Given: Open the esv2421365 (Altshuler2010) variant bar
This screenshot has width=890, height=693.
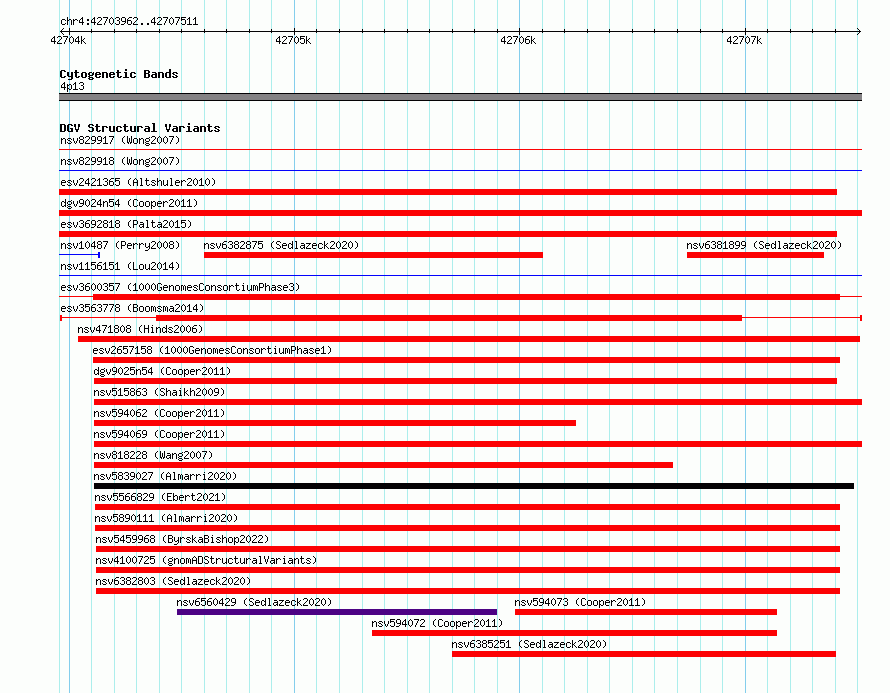Looking at the screenshot, I should tap(448, 192).
